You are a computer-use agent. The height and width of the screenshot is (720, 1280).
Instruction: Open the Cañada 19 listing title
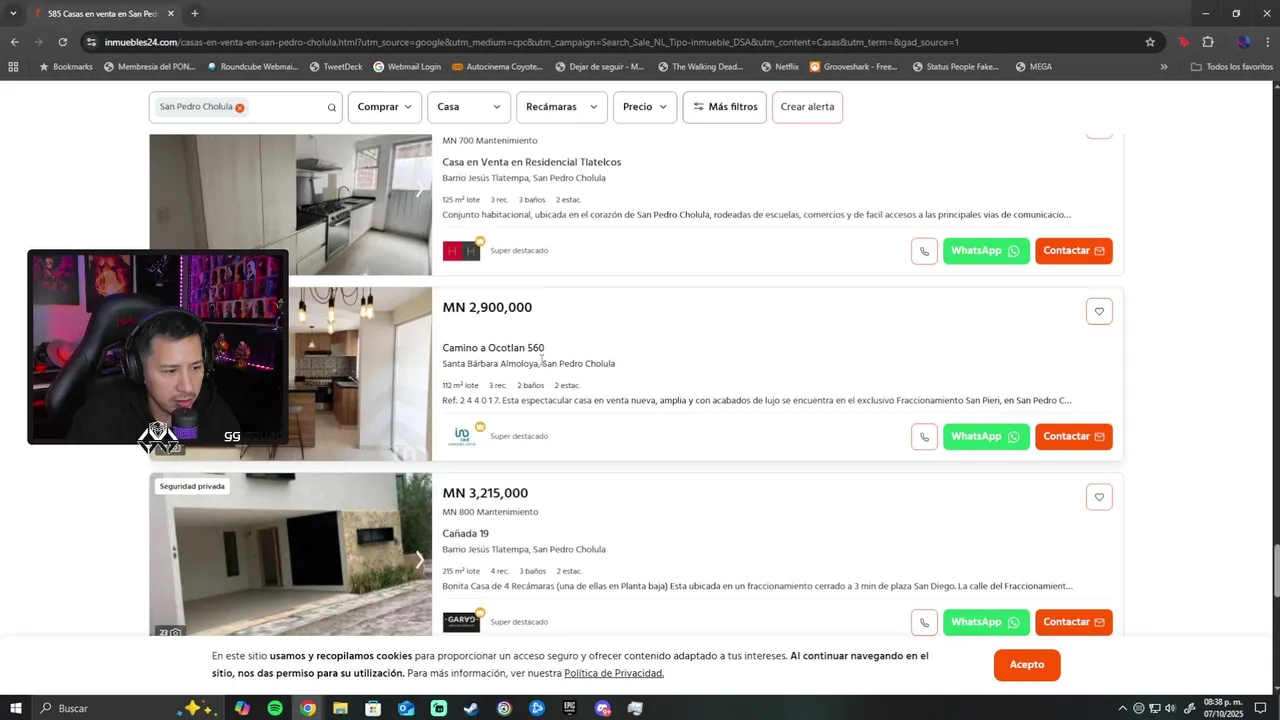pyautogui.click(x=466, y=534)
